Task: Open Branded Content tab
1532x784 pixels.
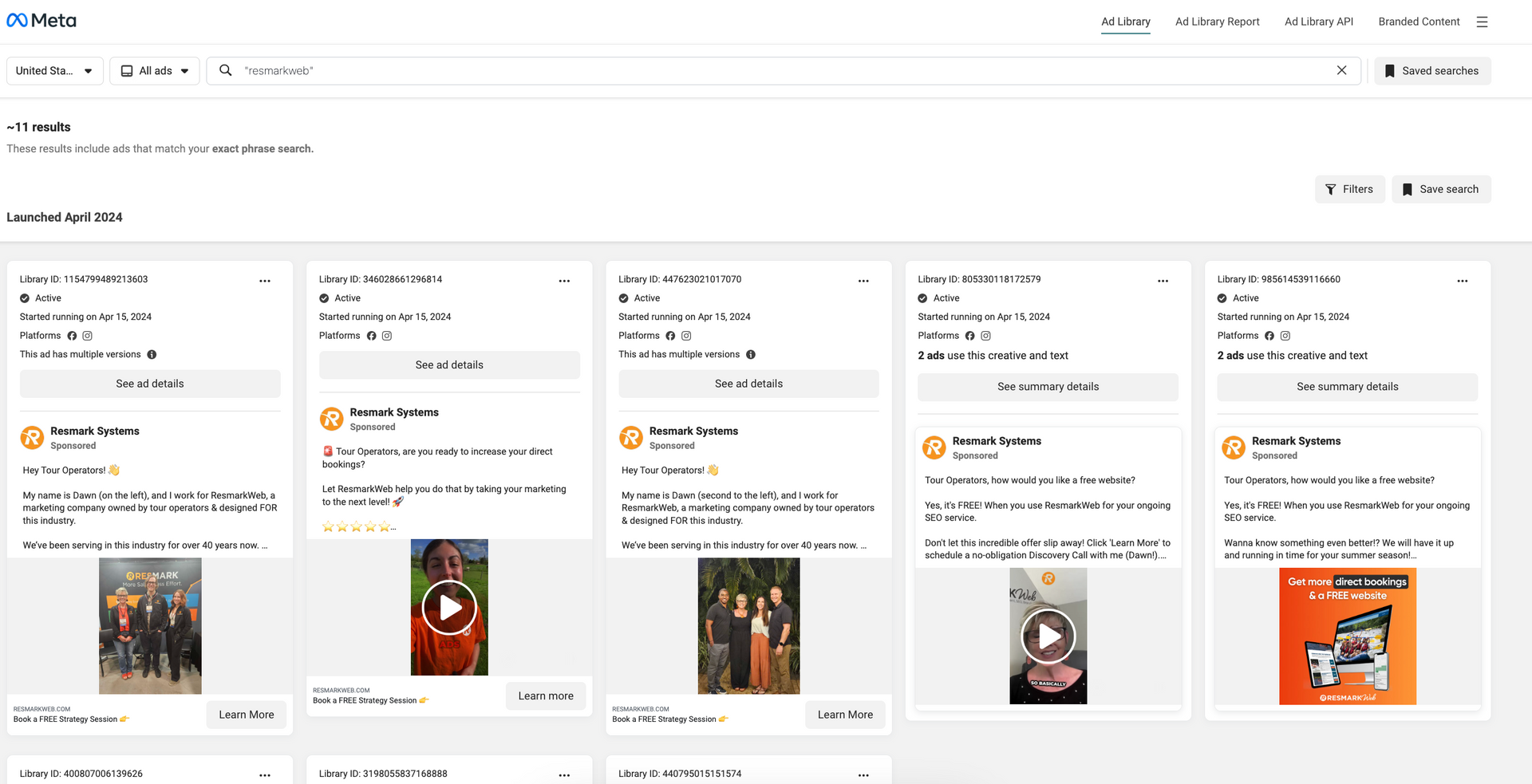Action: (x=1419, y=22)
